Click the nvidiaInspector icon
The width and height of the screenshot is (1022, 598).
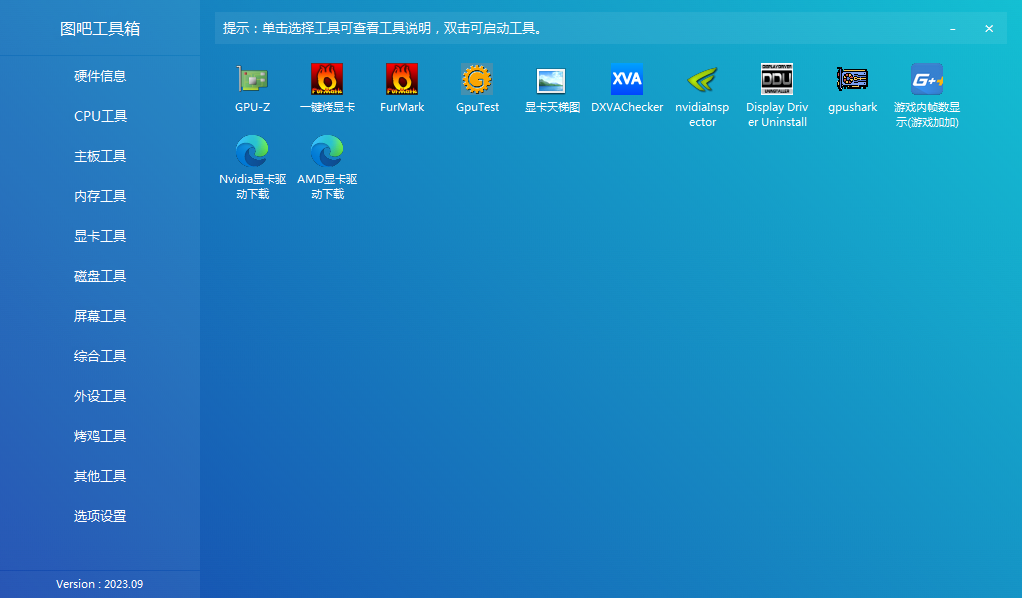(702, 80)
